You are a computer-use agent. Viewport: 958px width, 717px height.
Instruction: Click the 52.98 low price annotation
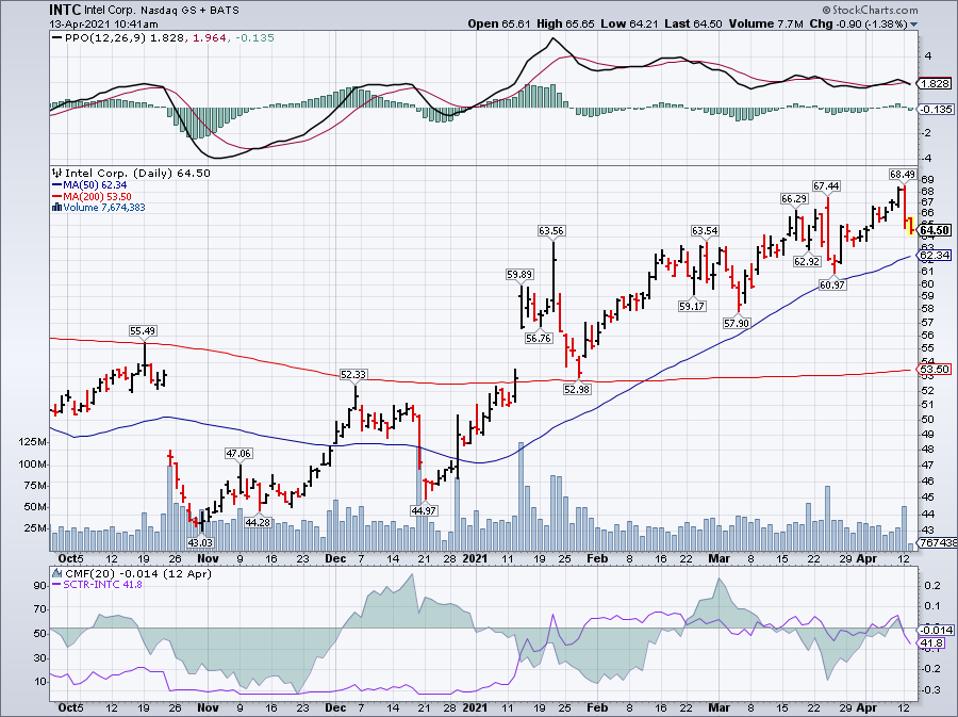(577, 388)
